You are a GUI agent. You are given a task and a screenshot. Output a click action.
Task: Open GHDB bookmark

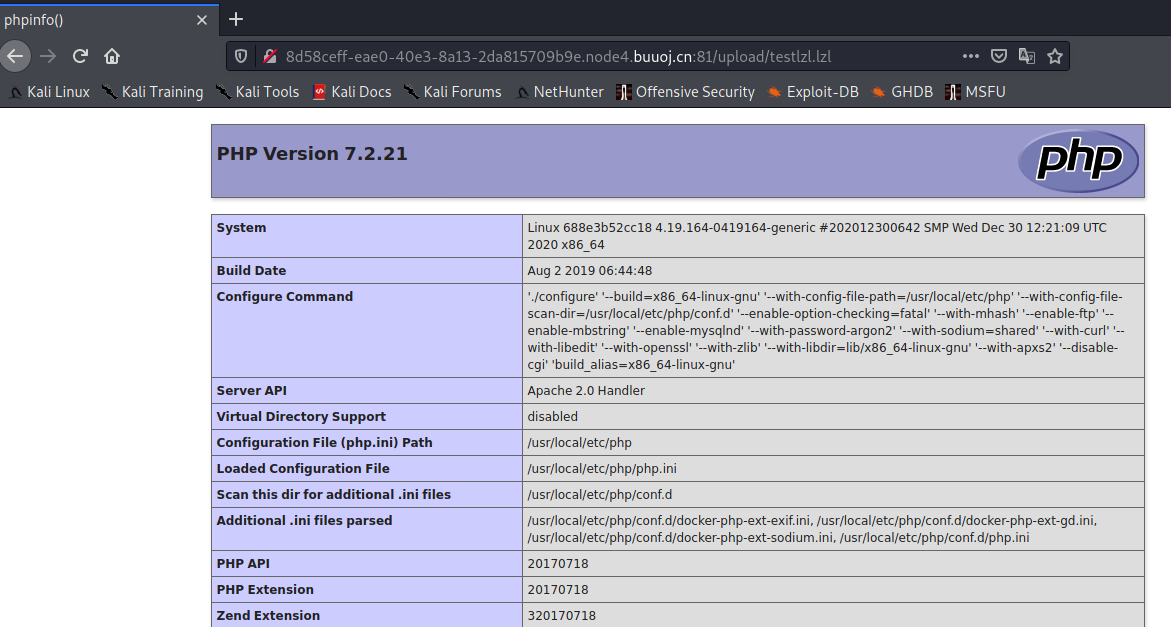902,92
